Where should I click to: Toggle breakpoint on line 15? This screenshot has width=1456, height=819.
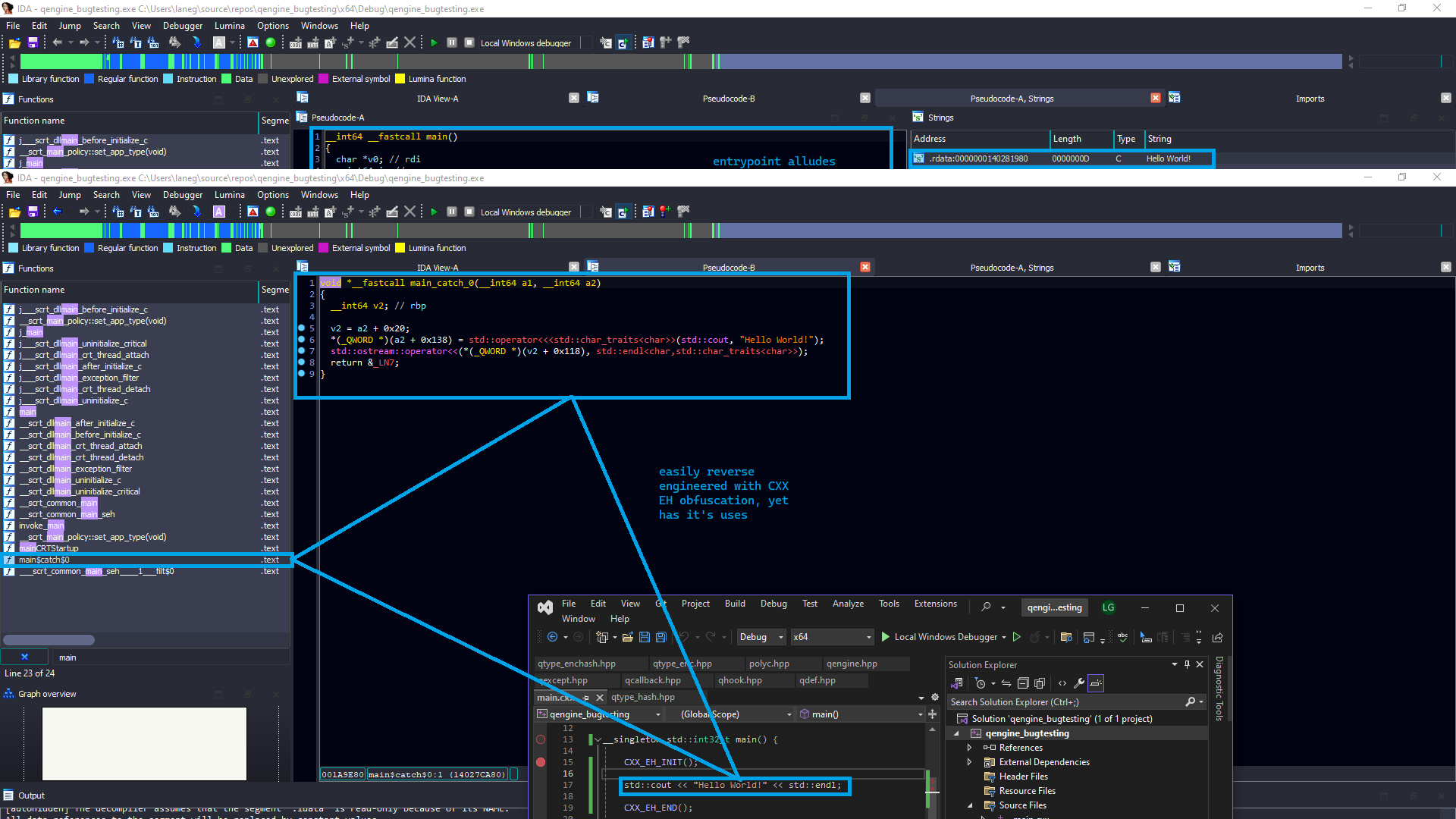(541, 762)
